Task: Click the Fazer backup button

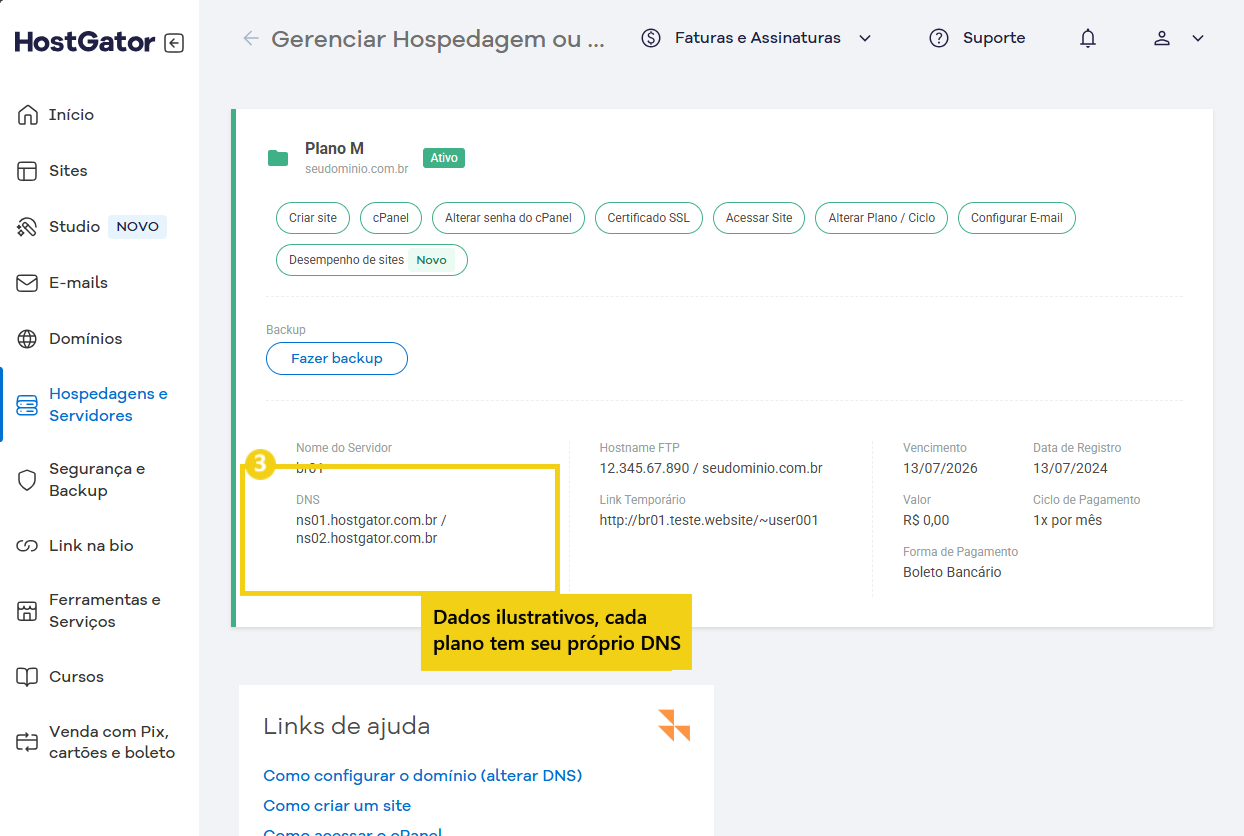Action: click(337, 358)
